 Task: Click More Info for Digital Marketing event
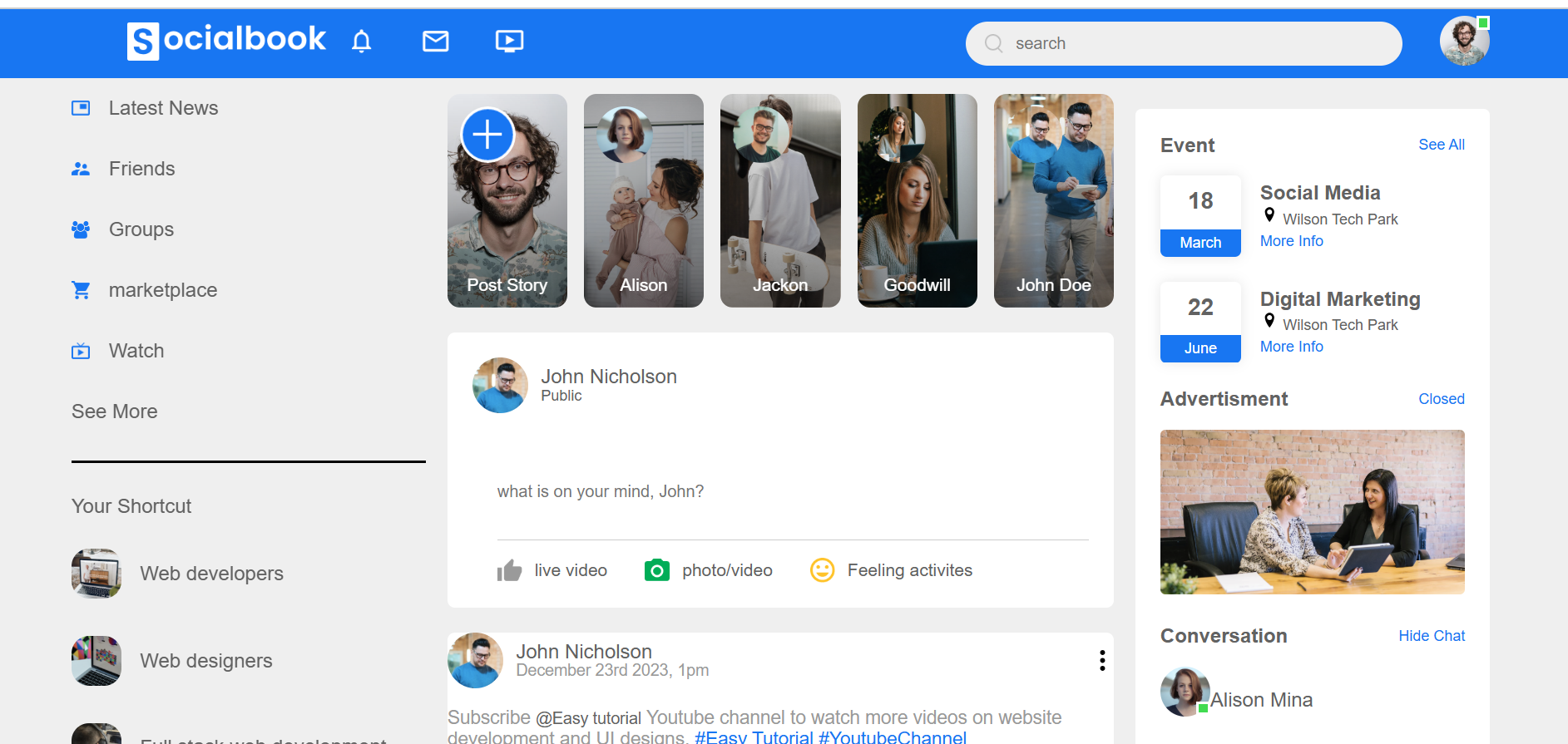pos(1291,347)
